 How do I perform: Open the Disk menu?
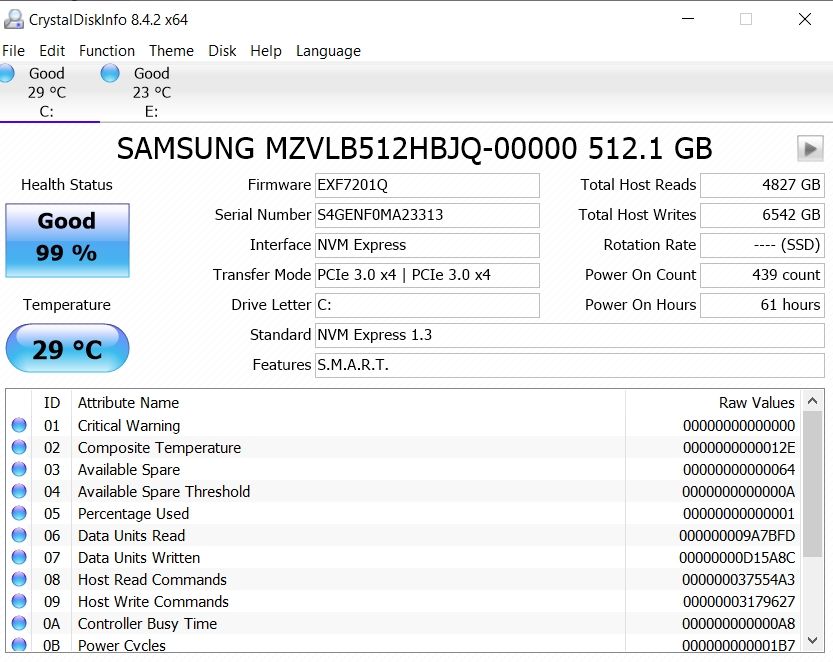coord(222,51)
